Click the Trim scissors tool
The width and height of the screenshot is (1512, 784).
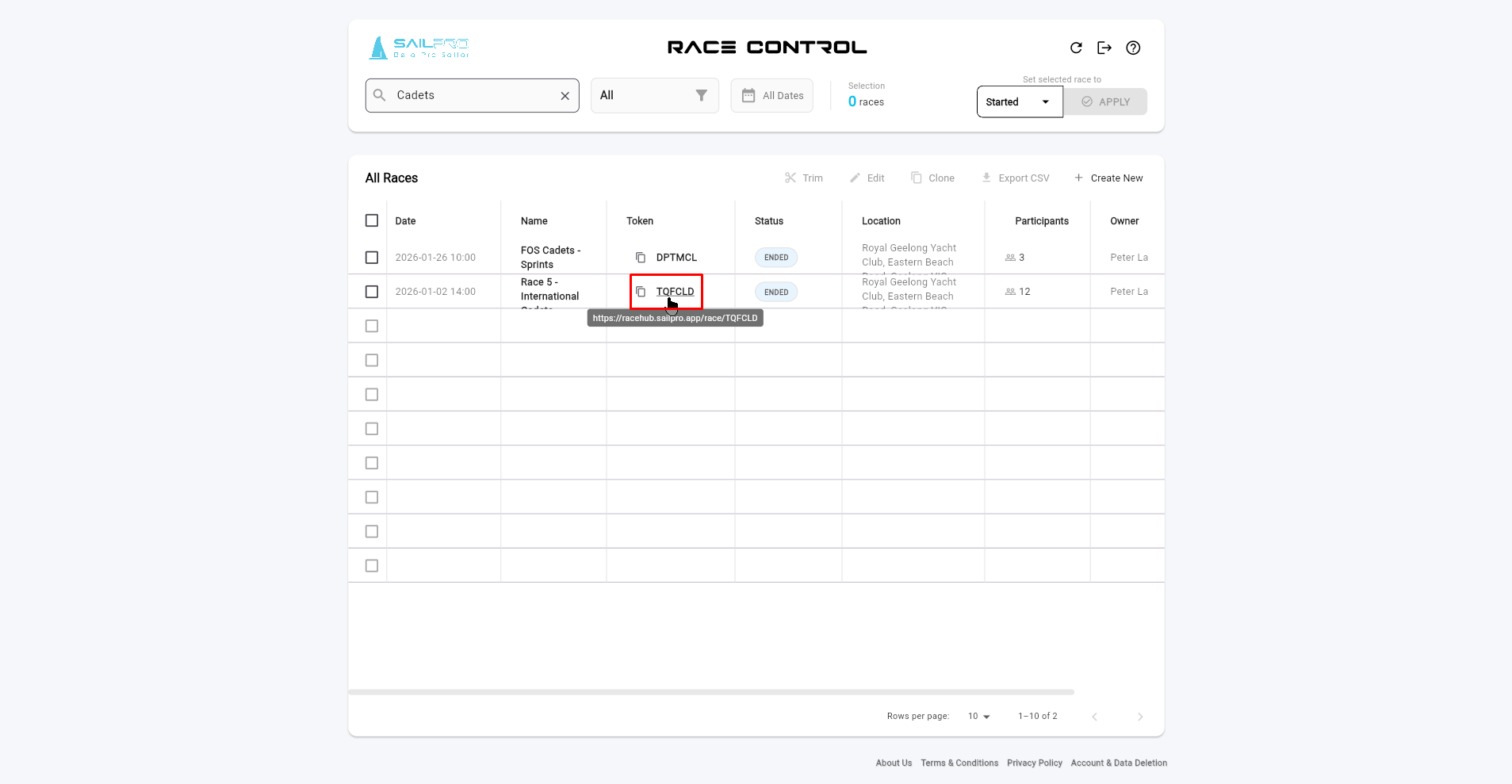click(804, 178)
